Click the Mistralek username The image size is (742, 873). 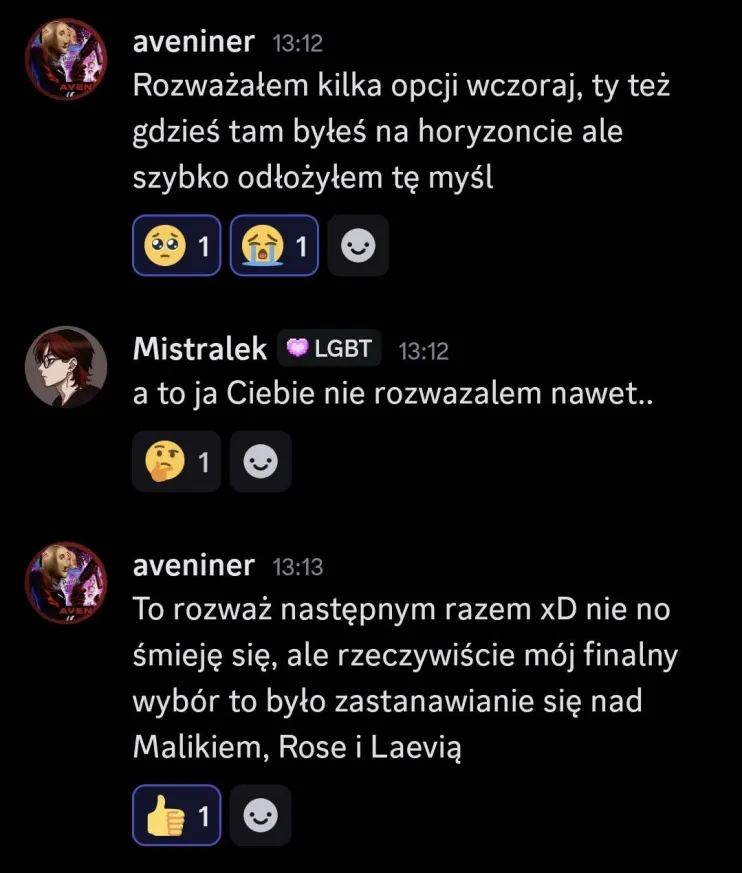(x=200, y=348)
